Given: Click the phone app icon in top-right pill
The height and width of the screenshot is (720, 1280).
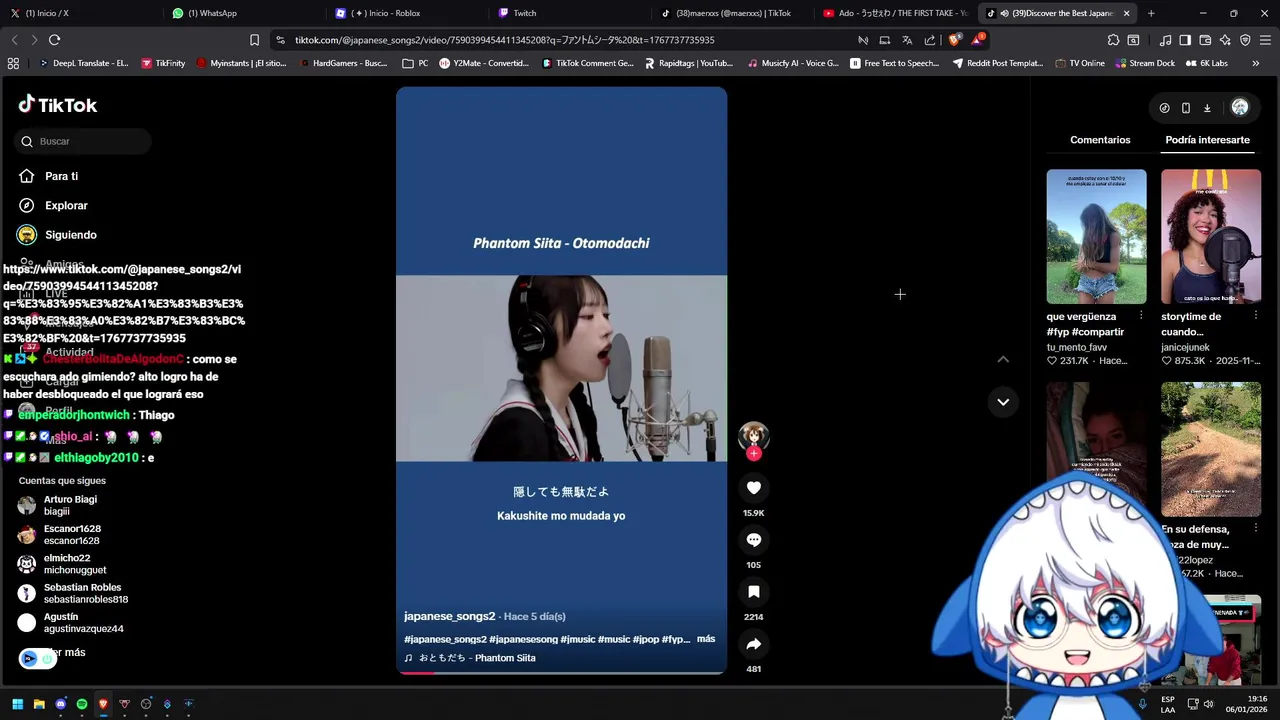Looking at the screenshot, I should (1186, 108).
